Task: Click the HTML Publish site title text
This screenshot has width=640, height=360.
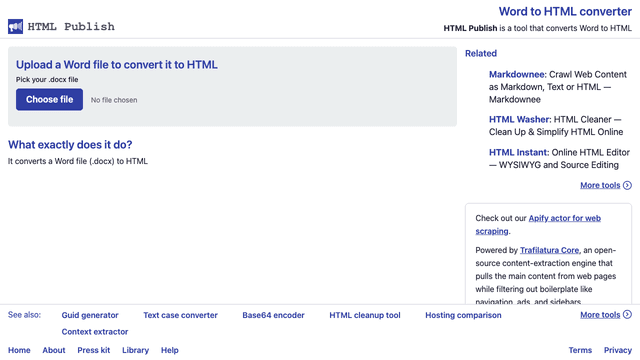Action: pos(71,27)
